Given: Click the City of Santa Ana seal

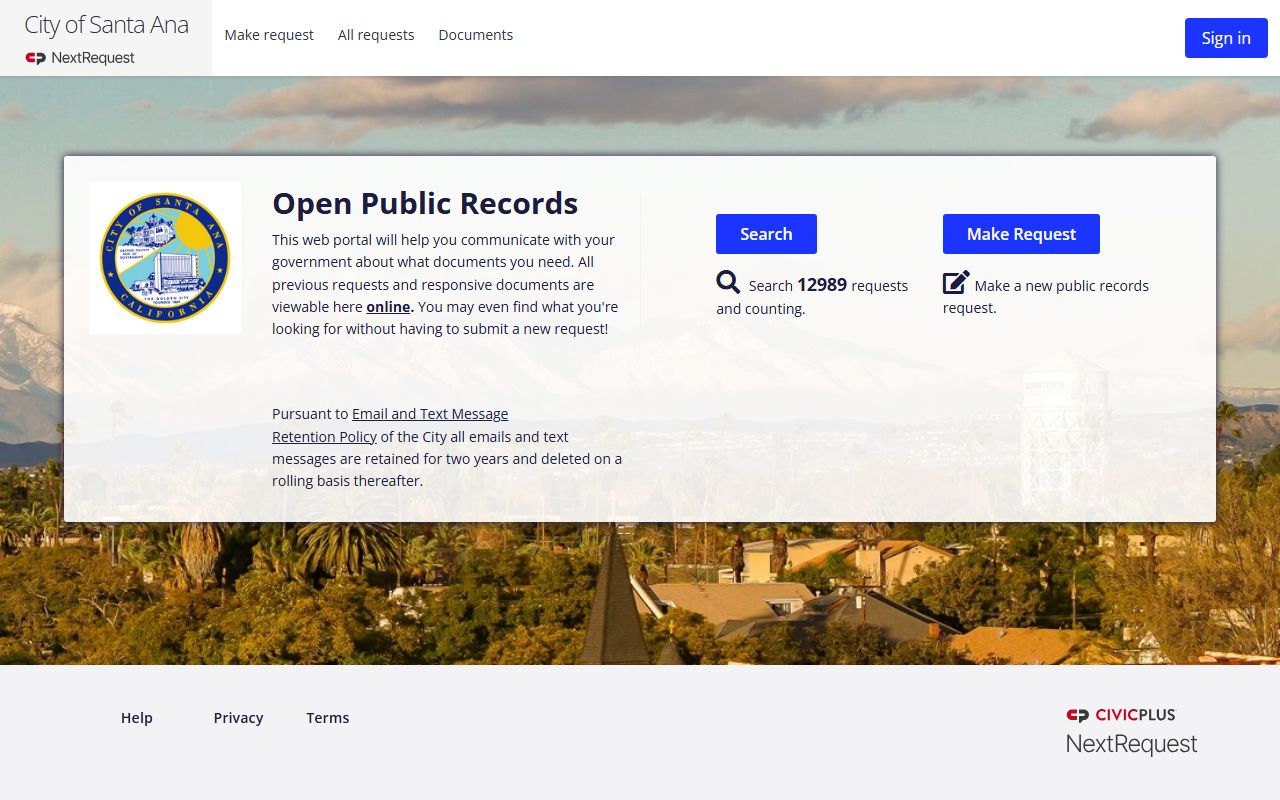Looking at the screenshot, I should click(165, 258).
